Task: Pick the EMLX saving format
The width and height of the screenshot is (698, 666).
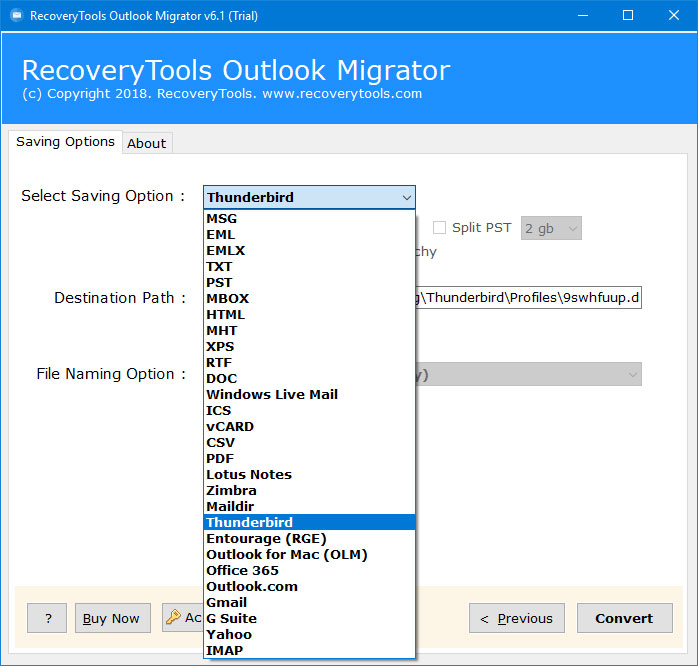Action: (x=309, y=251)
